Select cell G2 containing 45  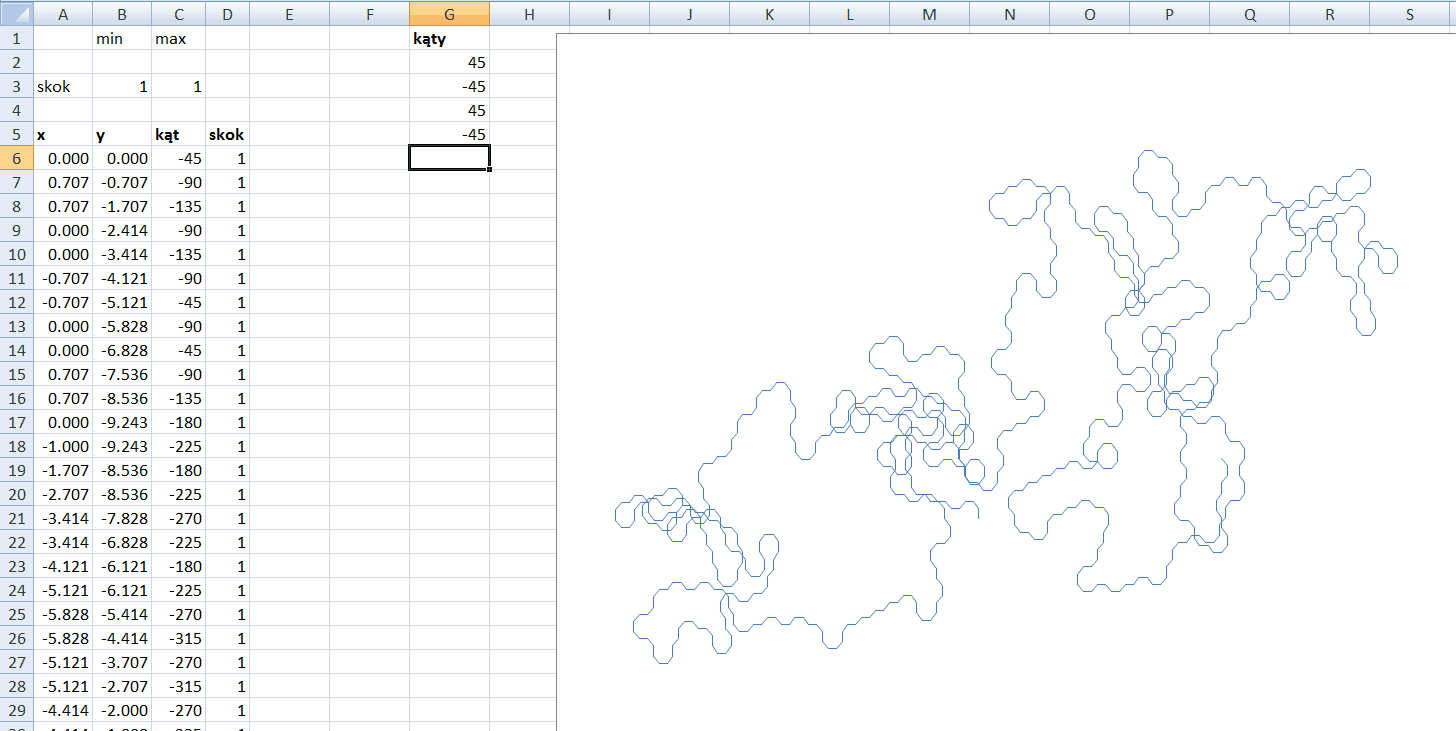[x=449, y=62]
